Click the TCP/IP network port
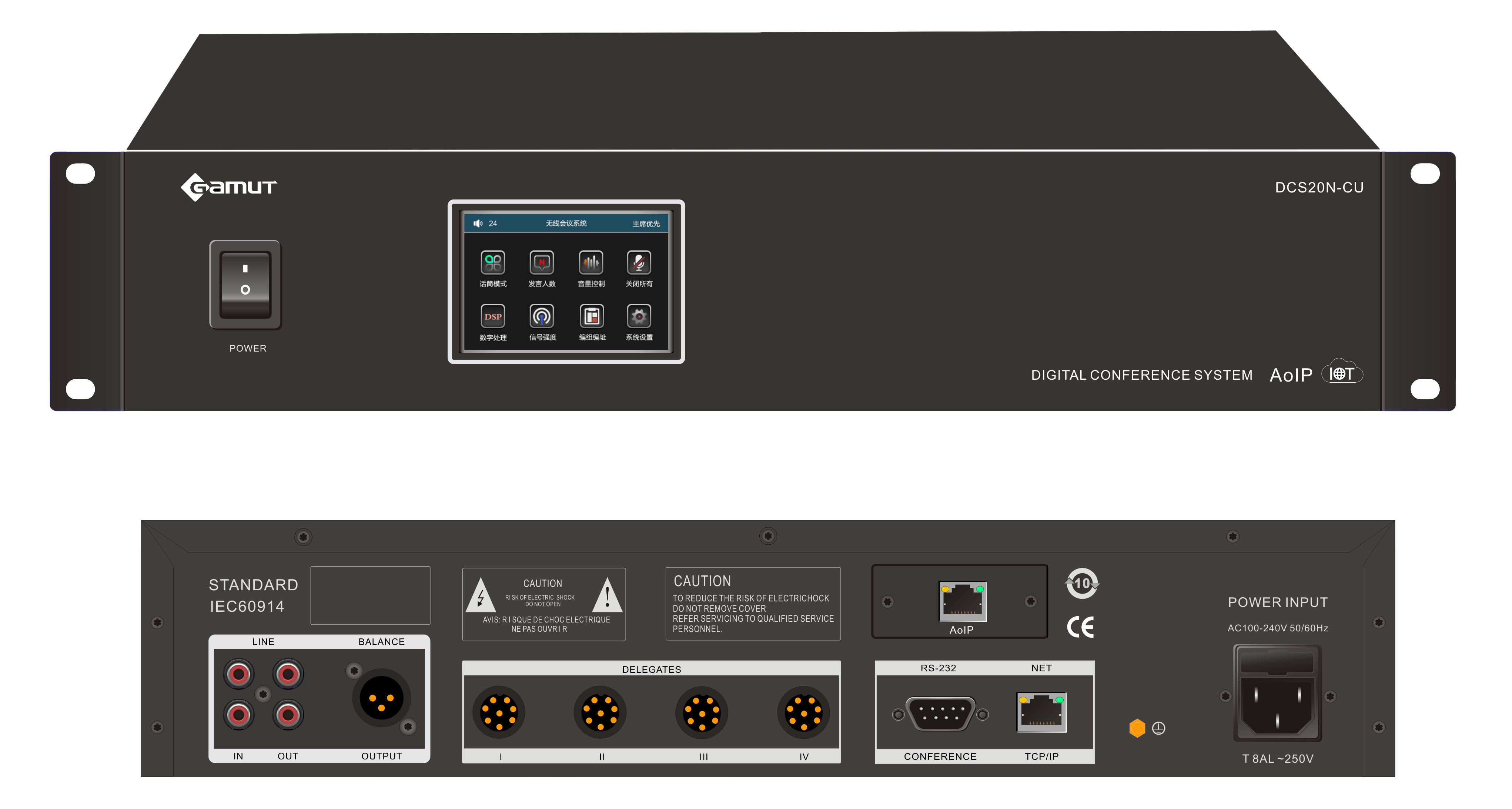Image resolution: width=1512 pixels, height=809 pixels. click(x=1041, y=712)
